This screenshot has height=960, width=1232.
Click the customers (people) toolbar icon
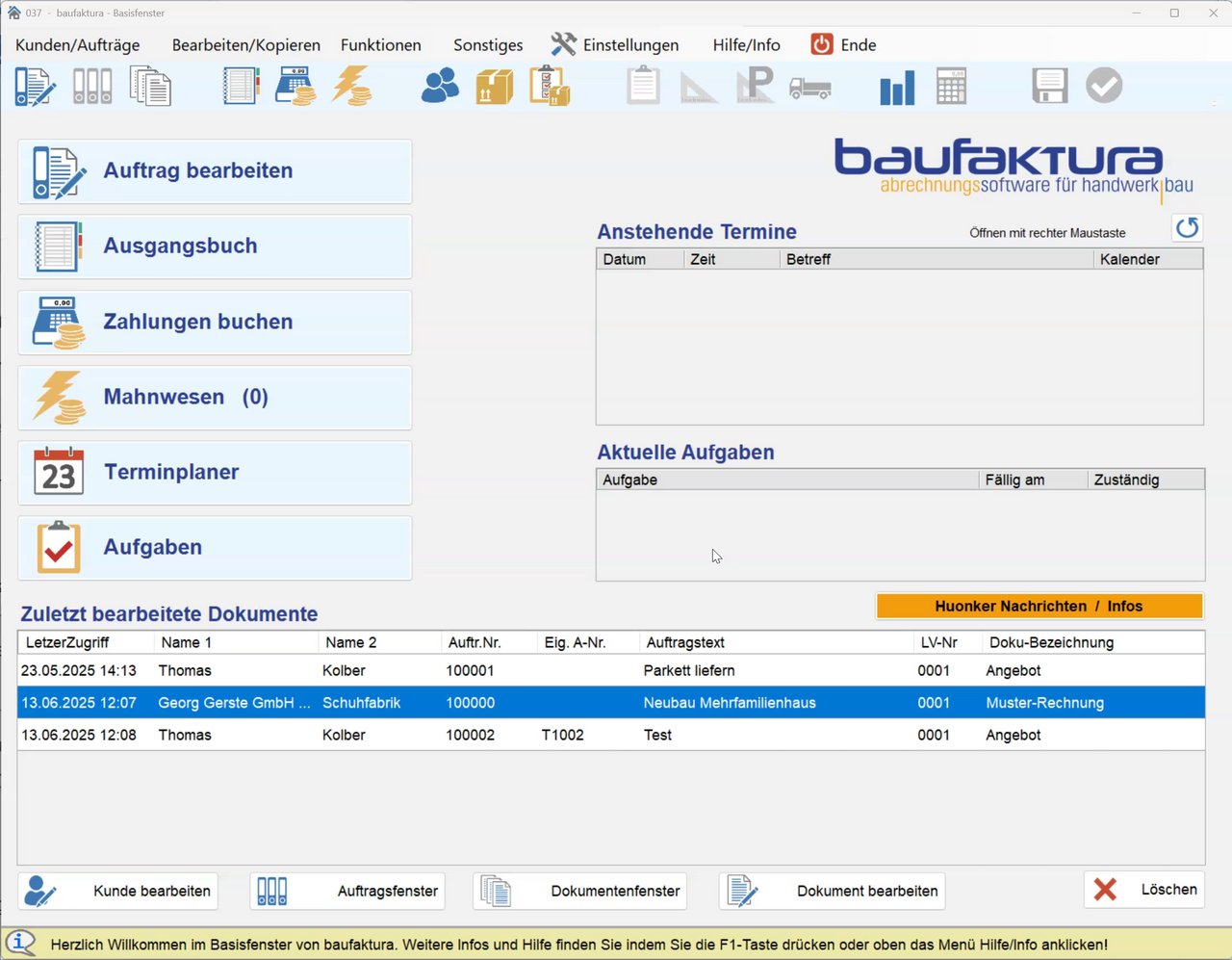click(440, 86)
